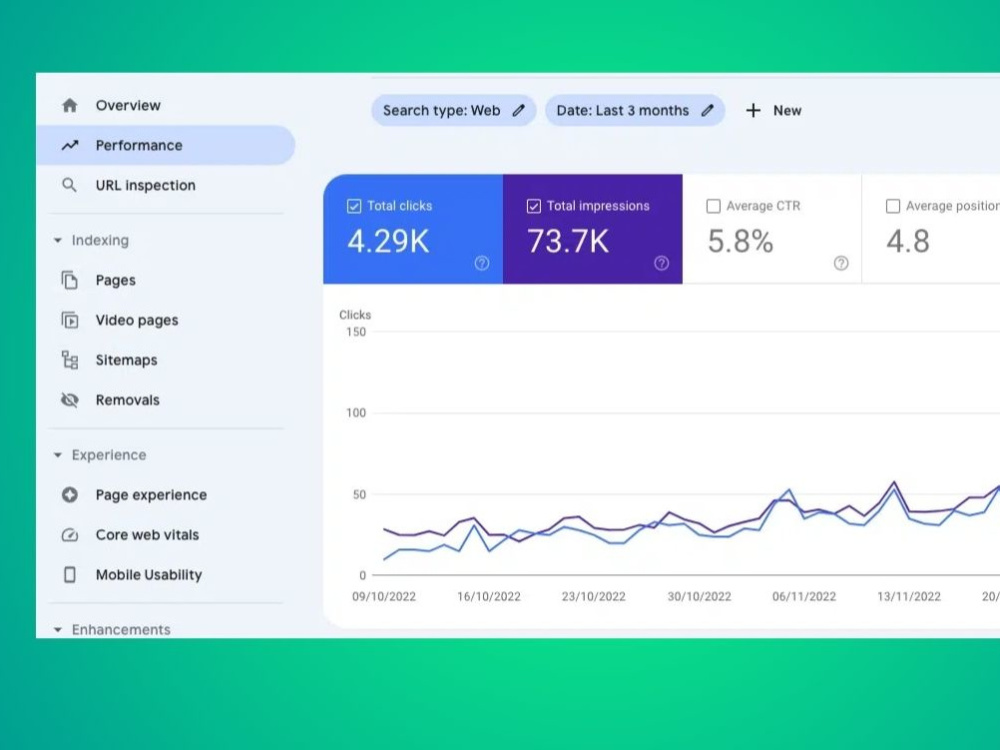Click the Page experience plus-circle icon
1000x750 pixels.
[70, 495]
